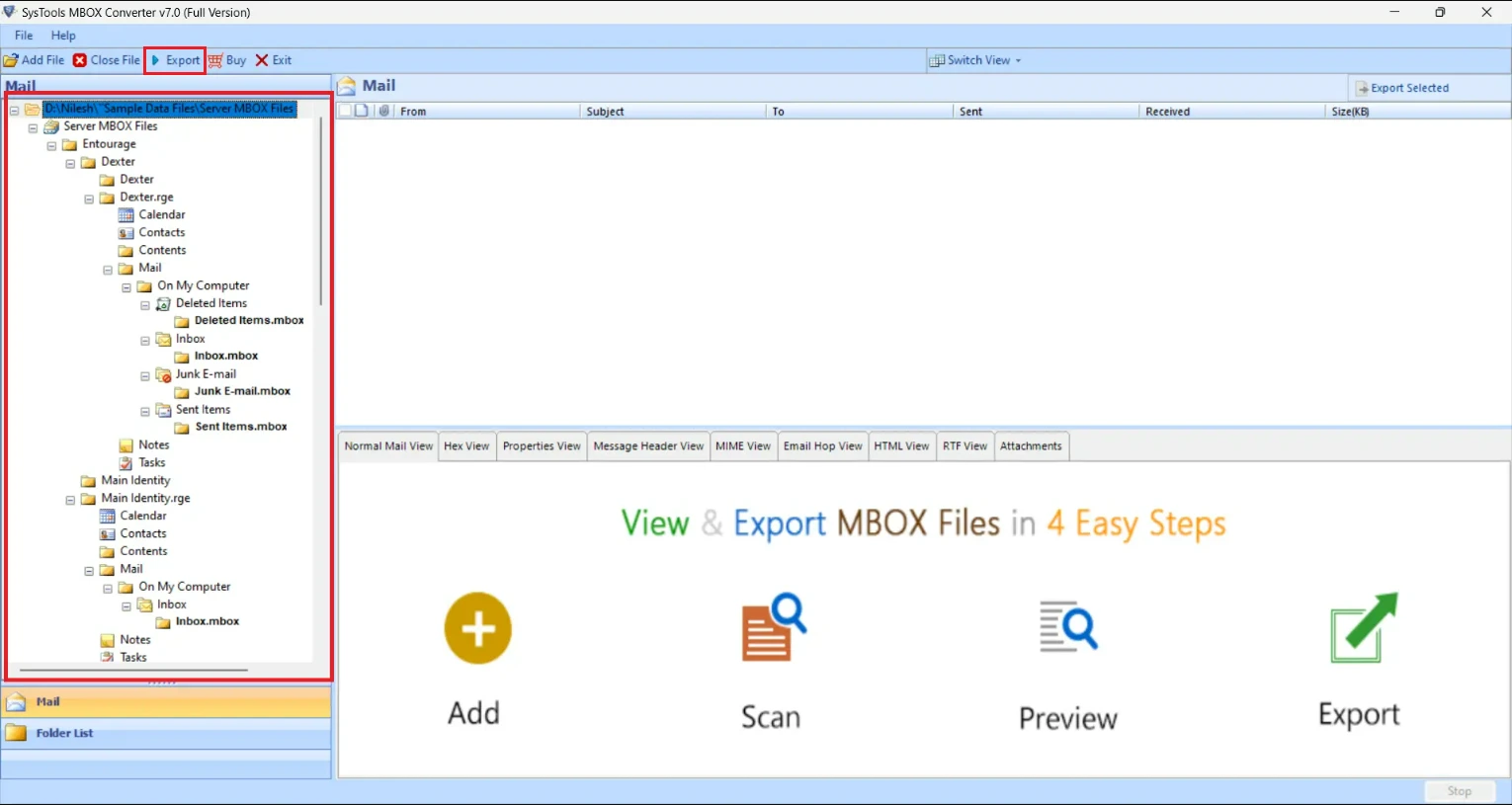Open the Attachments tab
1512x805 pixels.
tap(1031, 446)
